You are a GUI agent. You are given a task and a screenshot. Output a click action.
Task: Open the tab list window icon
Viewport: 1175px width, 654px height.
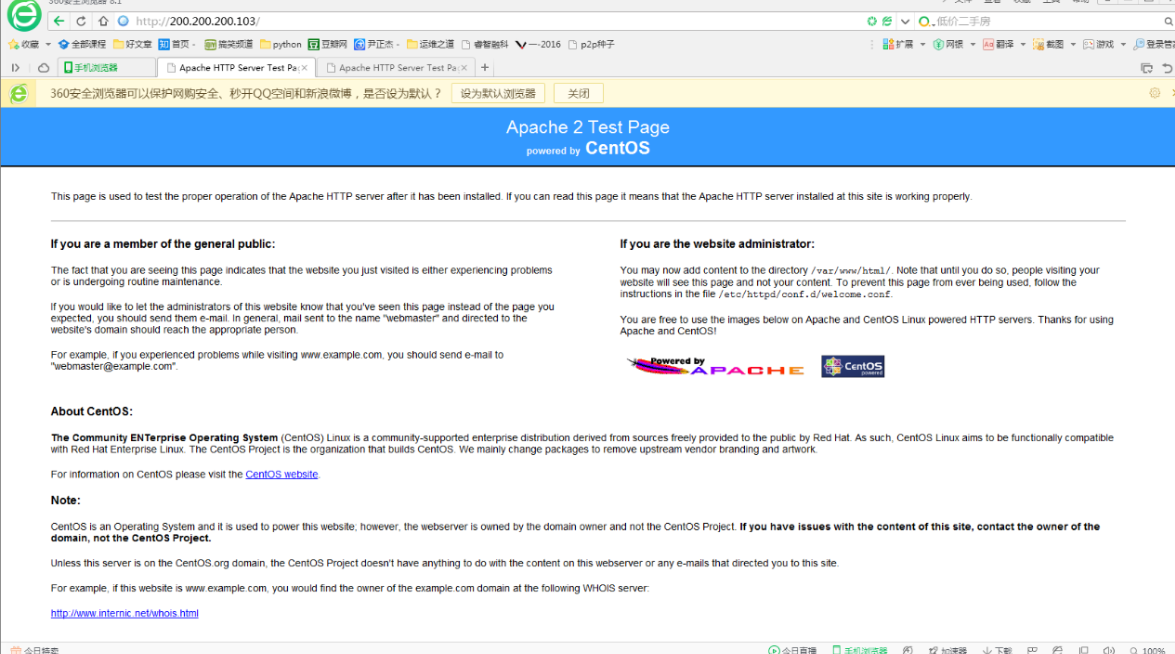(1147, 68)
